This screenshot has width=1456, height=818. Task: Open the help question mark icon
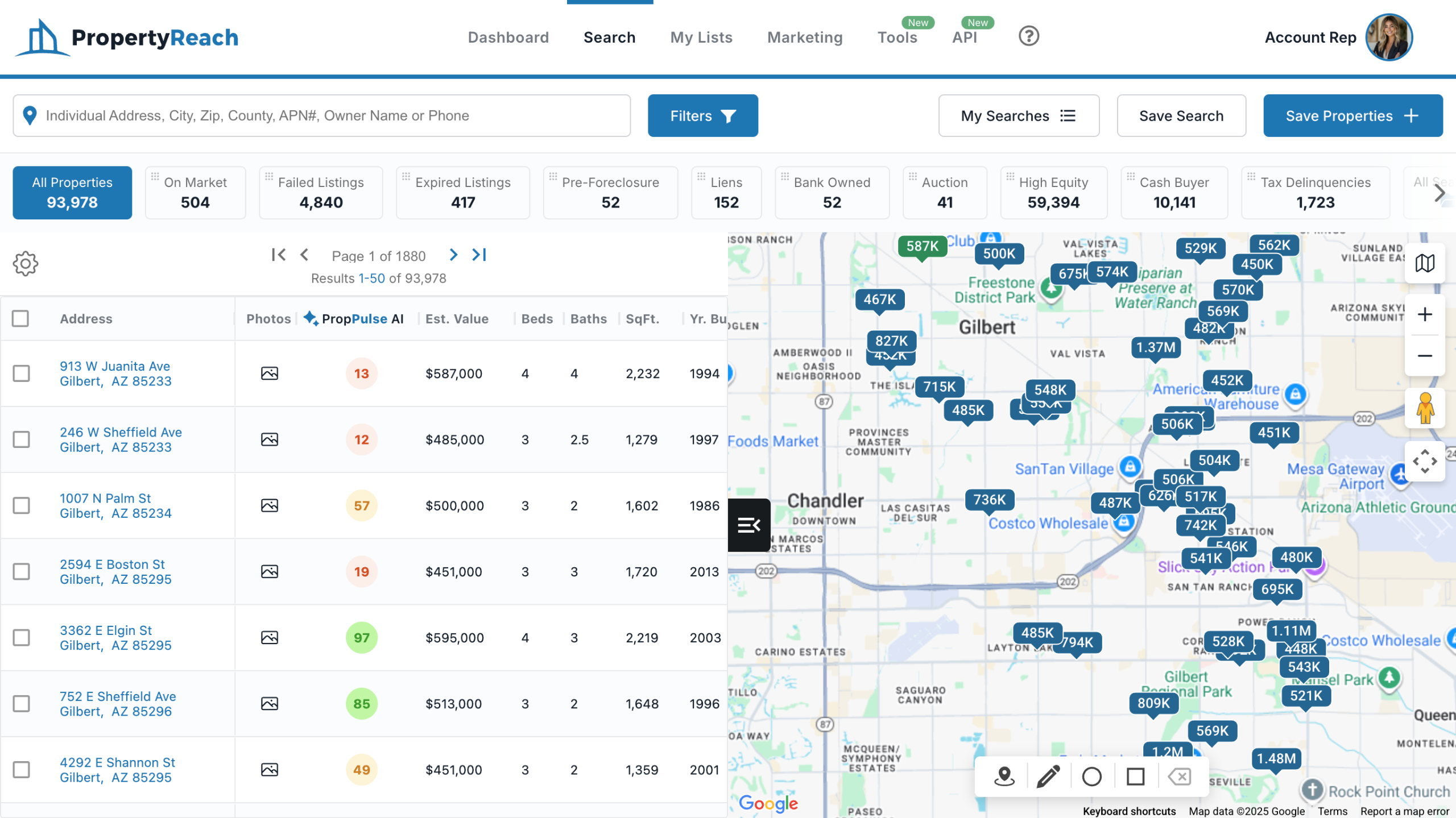pos(1028,36)
